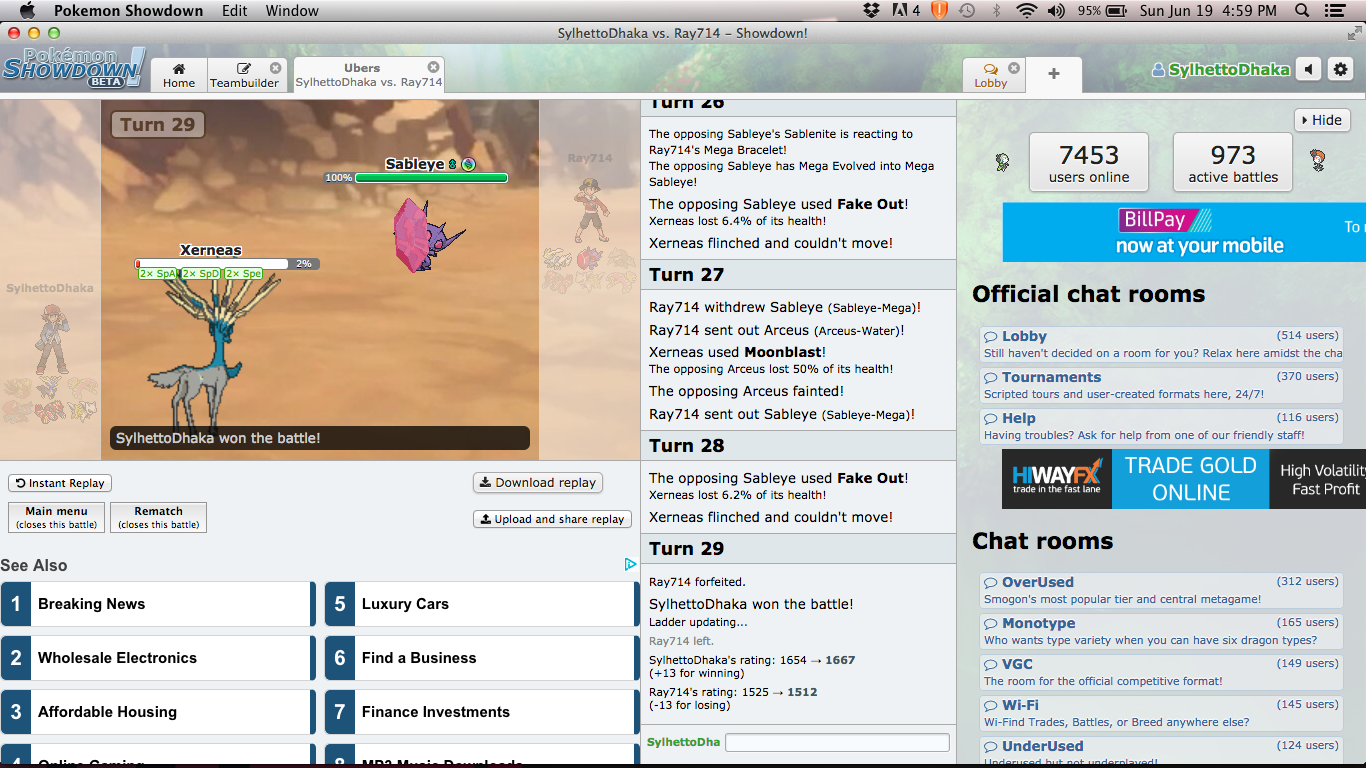Open the Home tab
Viewport: 1366px width, 768px height.
pos(179,76)
